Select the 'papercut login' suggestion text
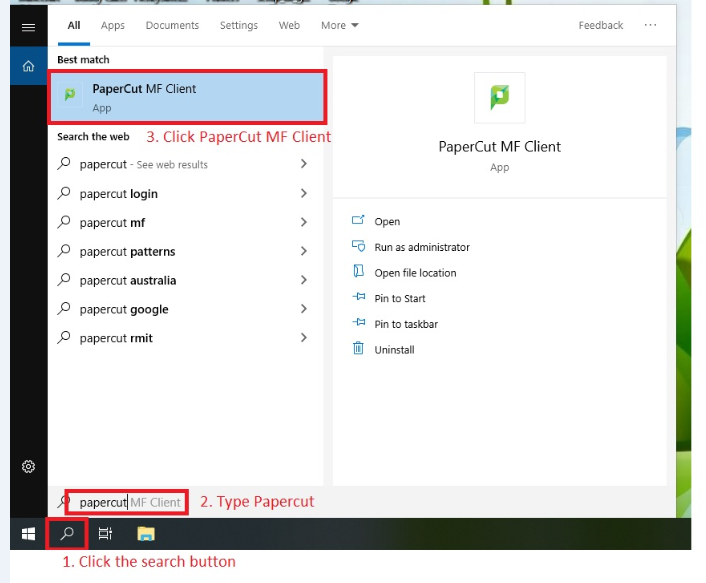 point(118,194)
